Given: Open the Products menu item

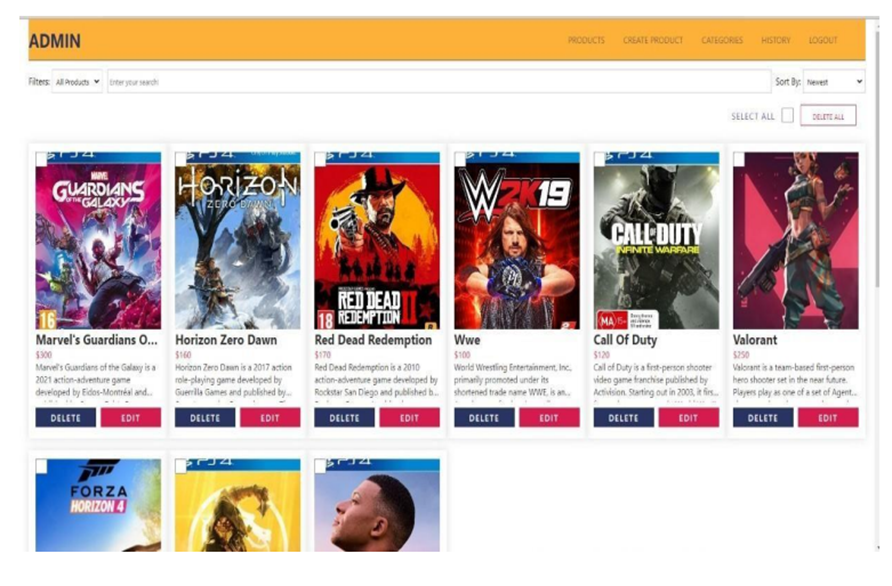Looking at the screenshot, I should click(x=586, y=40).
